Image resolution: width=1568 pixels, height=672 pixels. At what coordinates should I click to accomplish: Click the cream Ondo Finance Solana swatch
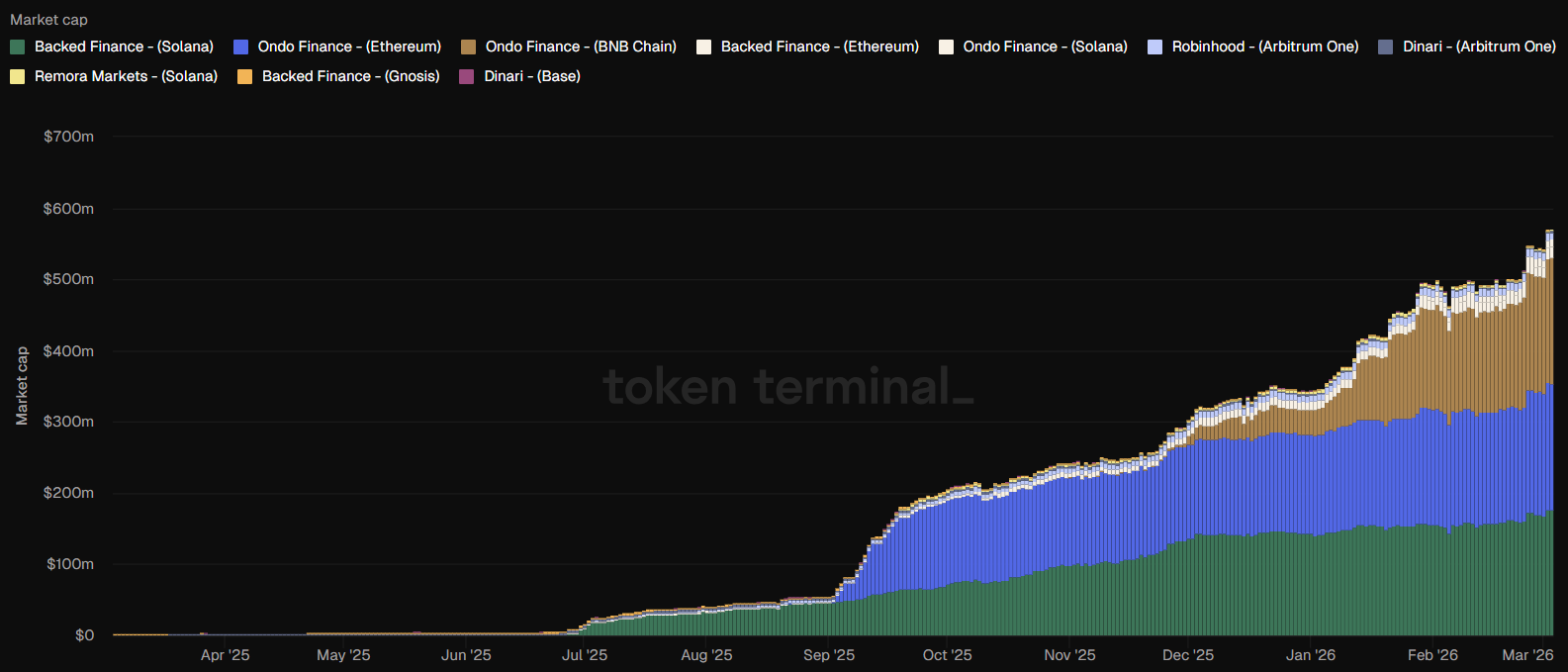click(946, 47)
